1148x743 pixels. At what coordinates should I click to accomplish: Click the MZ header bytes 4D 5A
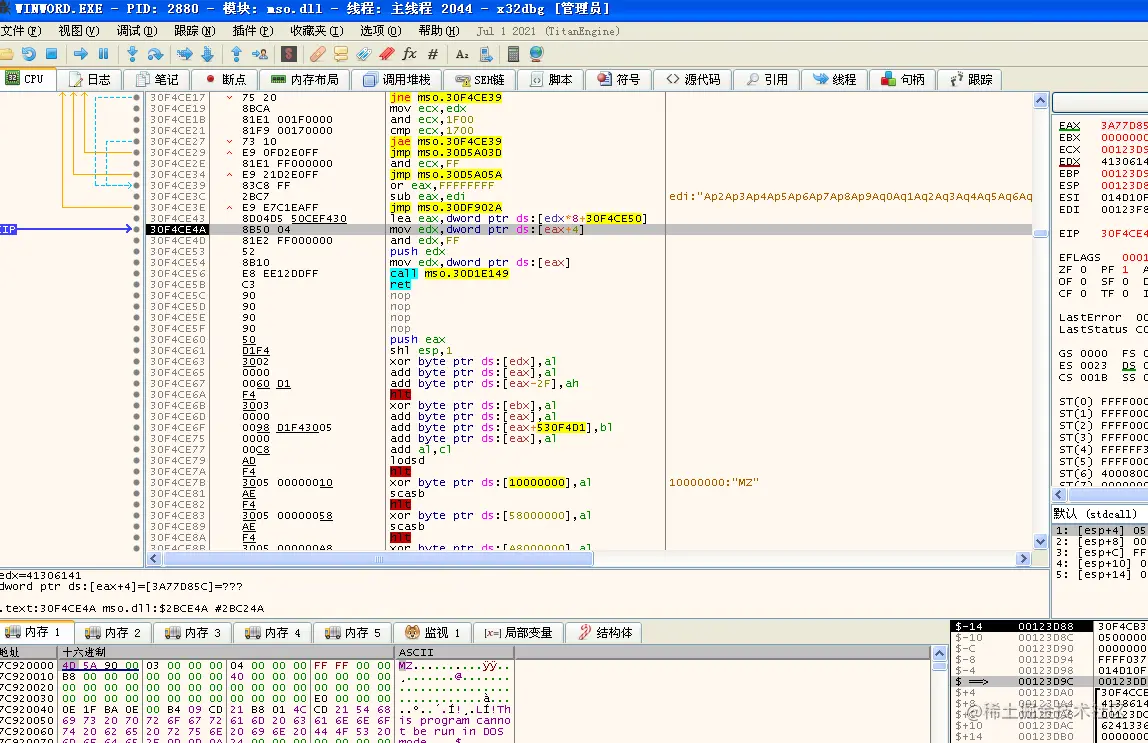[79, 665]
